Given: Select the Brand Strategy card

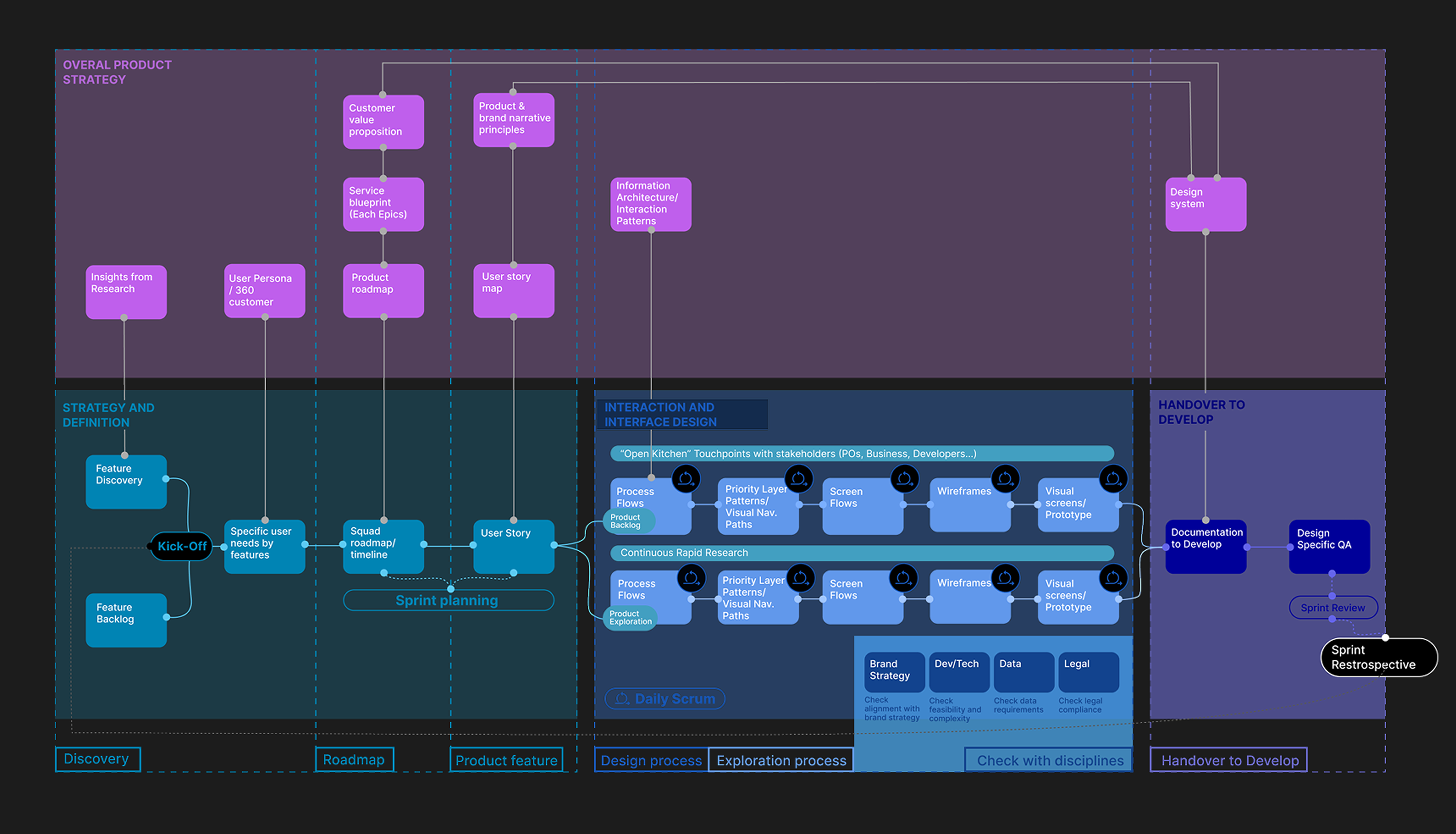Looking at the screenshot, I should pyautogui.click(x=894, y=672).
